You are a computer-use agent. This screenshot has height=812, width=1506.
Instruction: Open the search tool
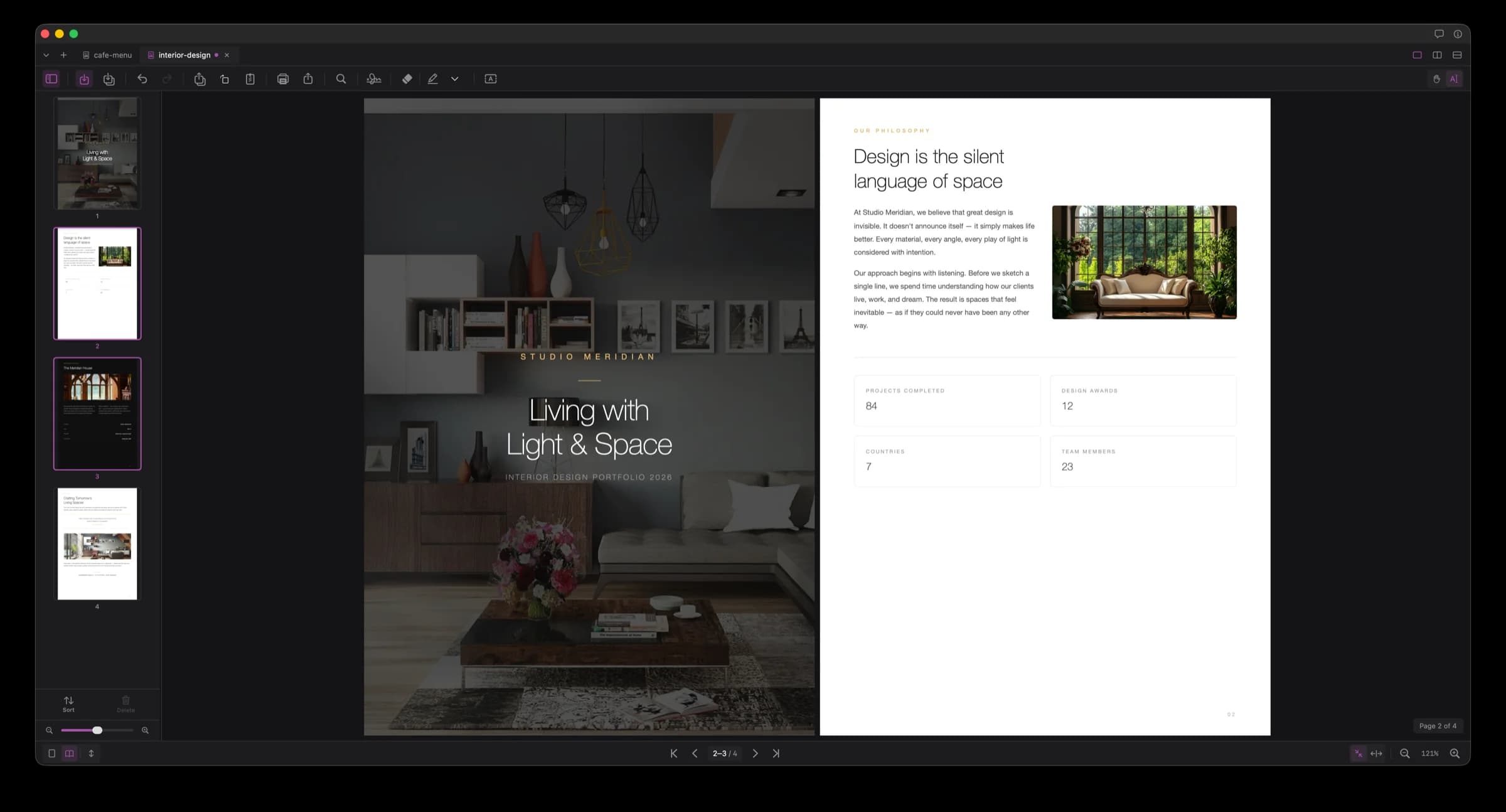click(x=341, y=78)
